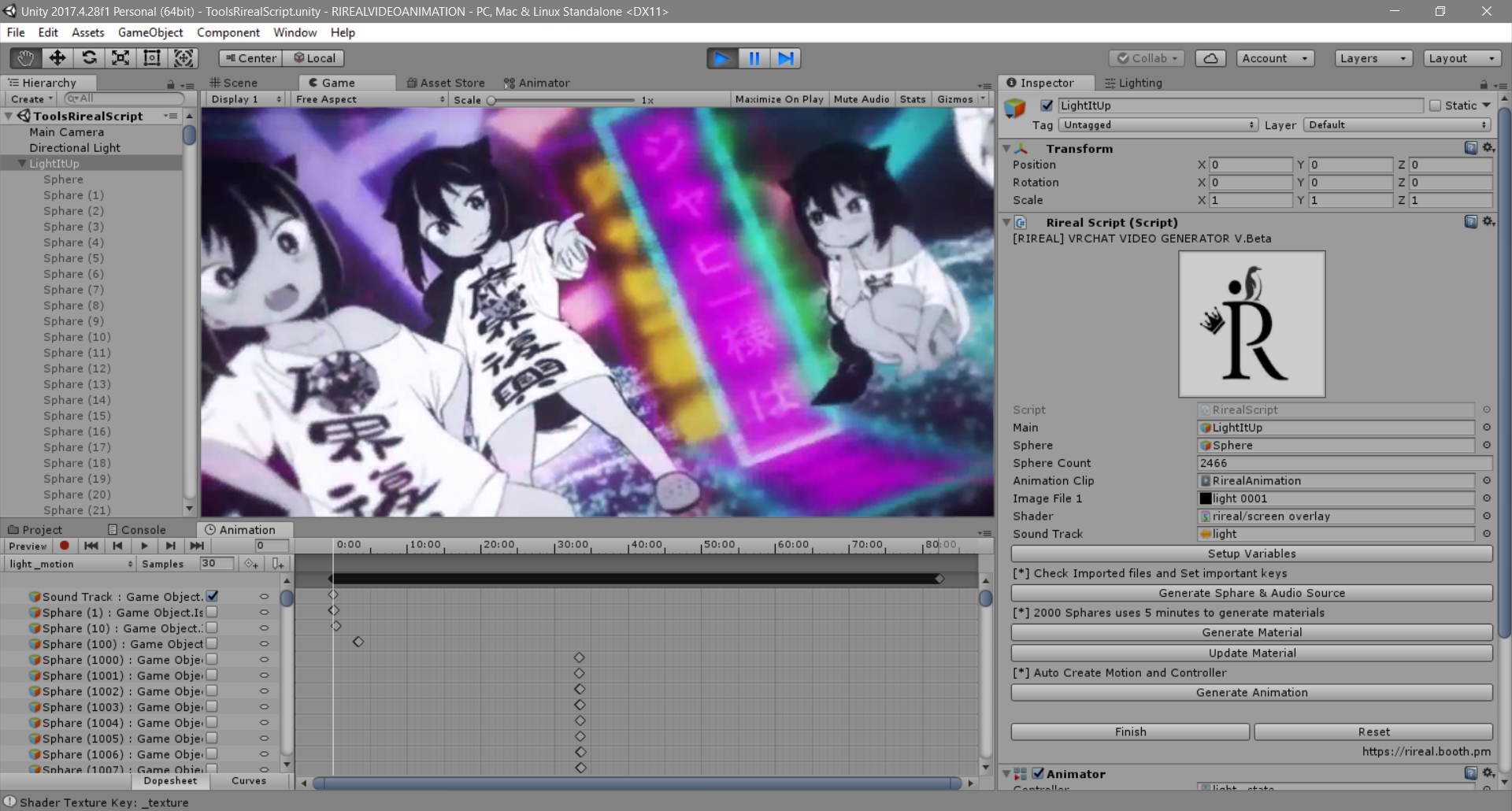The height and width of the screenshot is (811, 1512).
Task: Enable animation recording with the record button
Action: click(65, 546)
